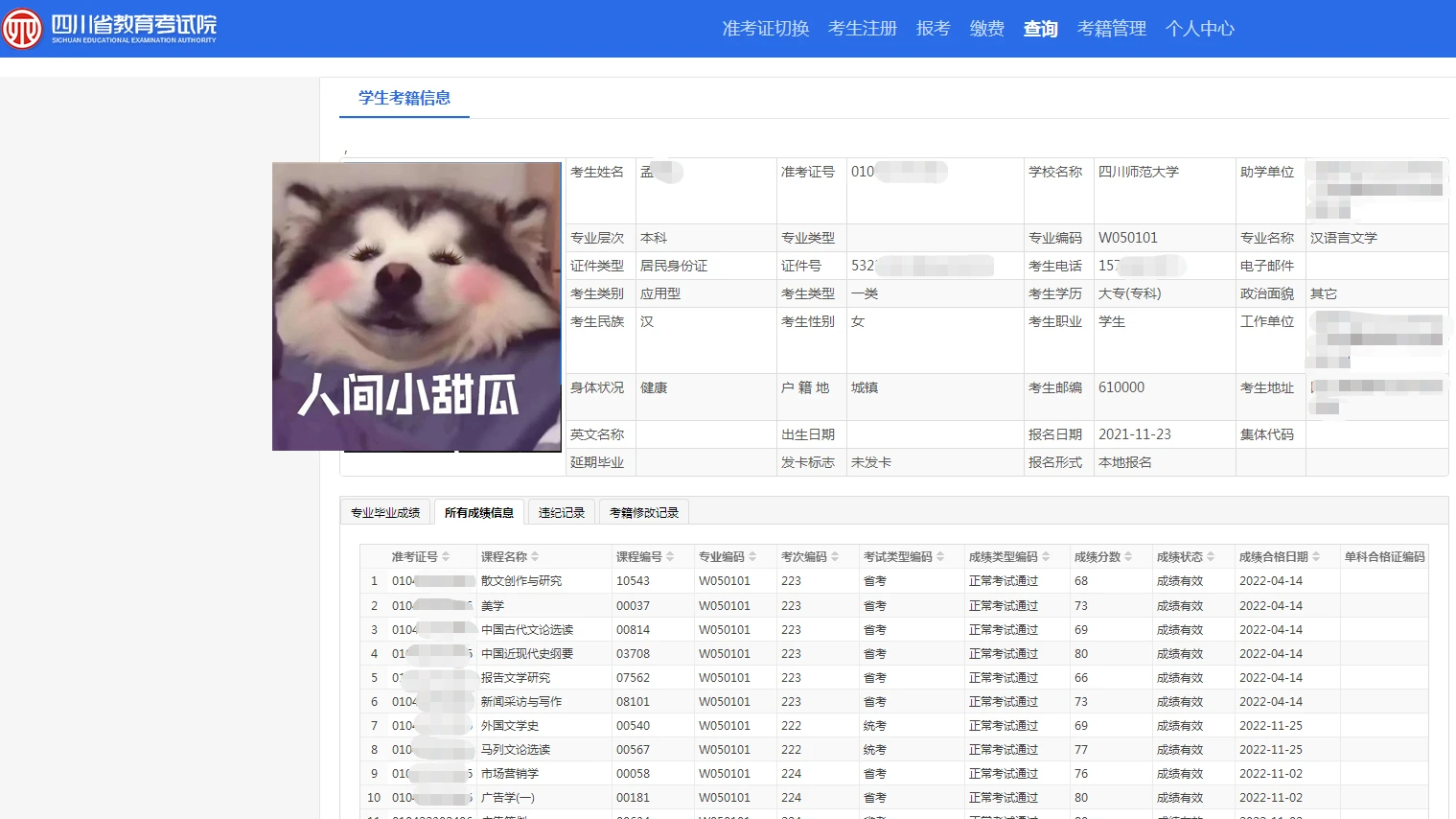Image resolution: width=1456 pixels, height=819 pixels.
Task: Click course number 00540
Action: point(633,726)
